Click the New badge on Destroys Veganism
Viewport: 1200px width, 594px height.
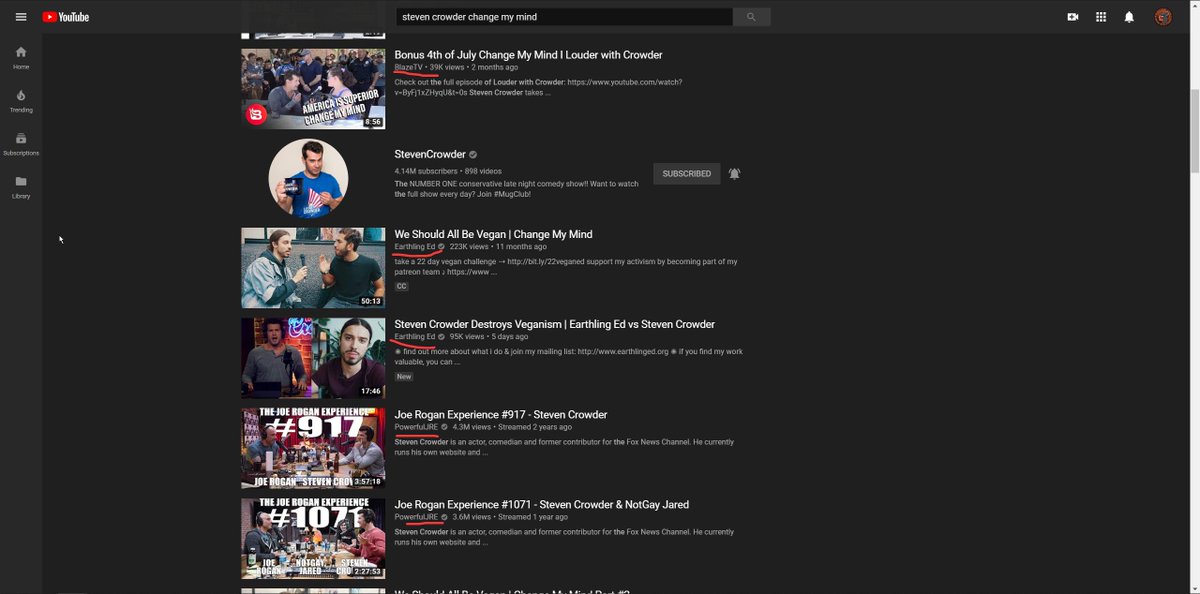[404, 377]
